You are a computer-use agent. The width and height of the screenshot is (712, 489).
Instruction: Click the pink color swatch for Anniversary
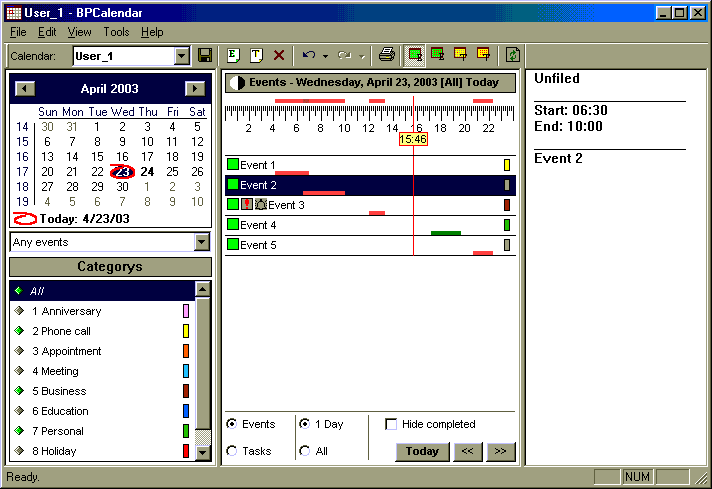click(186, 311)
